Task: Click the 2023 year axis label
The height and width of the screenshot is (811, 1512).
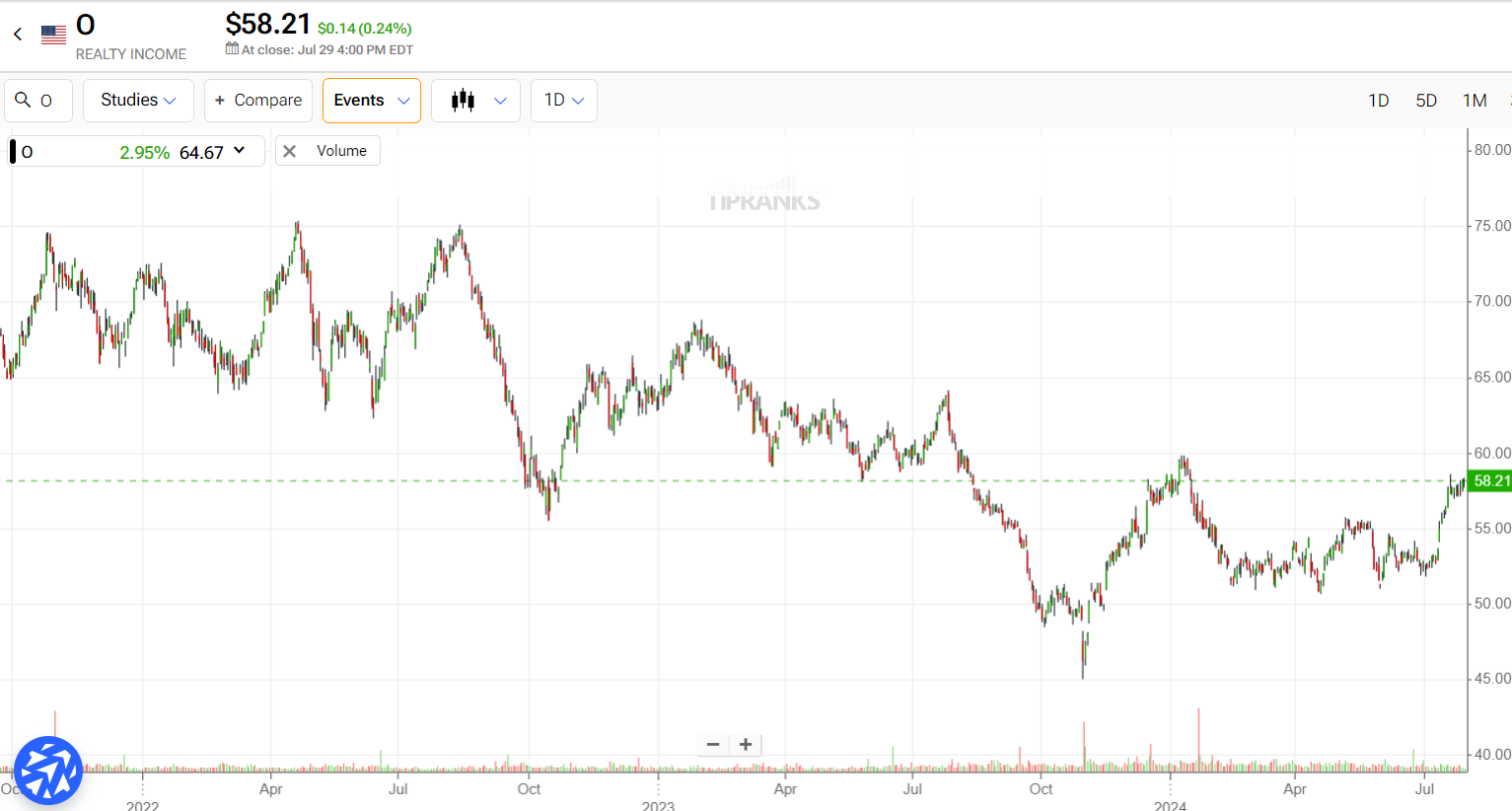Action: pyautogui.click(x=658, y=805)
